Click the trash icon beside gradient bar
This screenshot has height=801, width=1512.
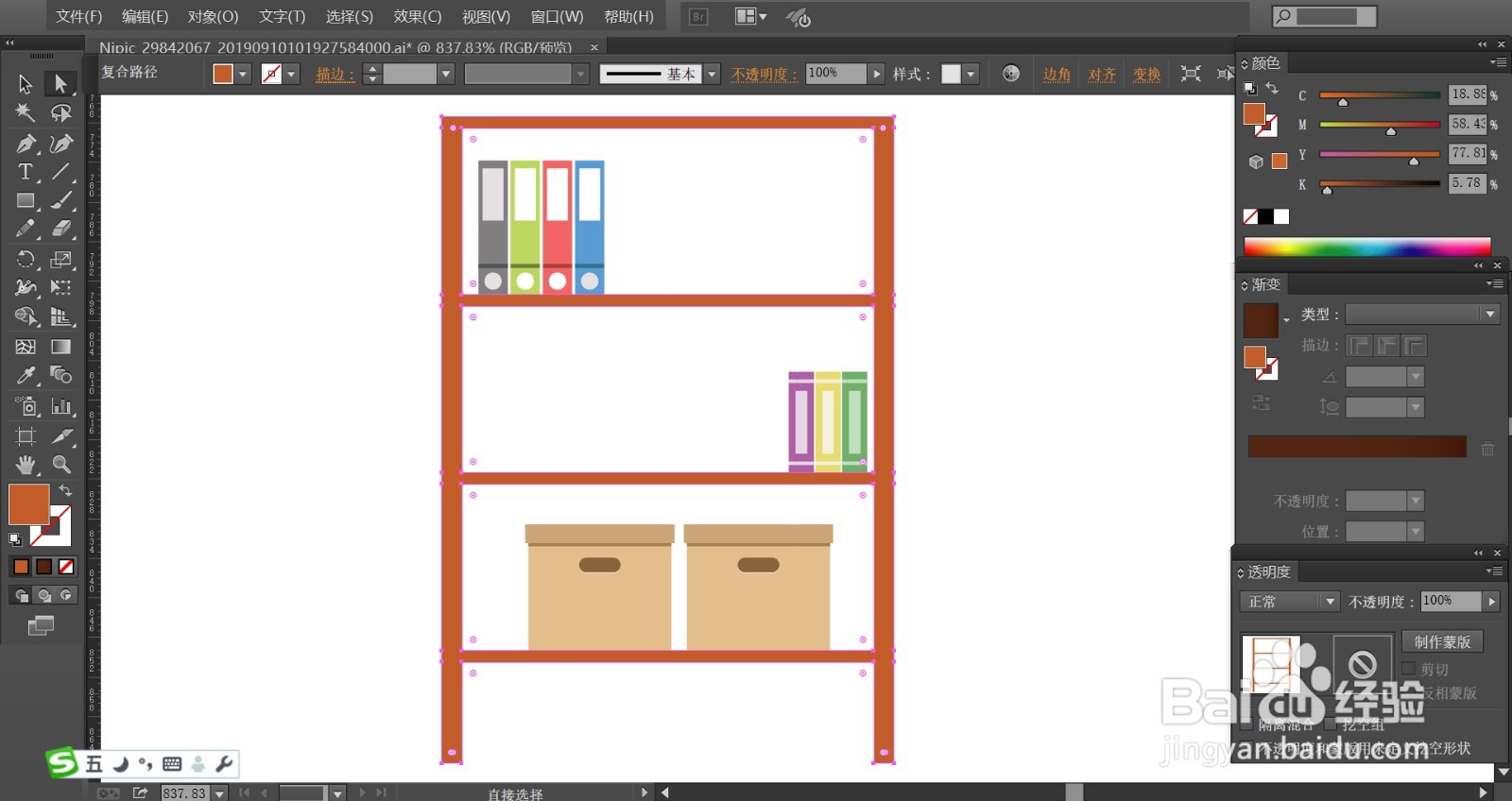(x=1487, y=449)
